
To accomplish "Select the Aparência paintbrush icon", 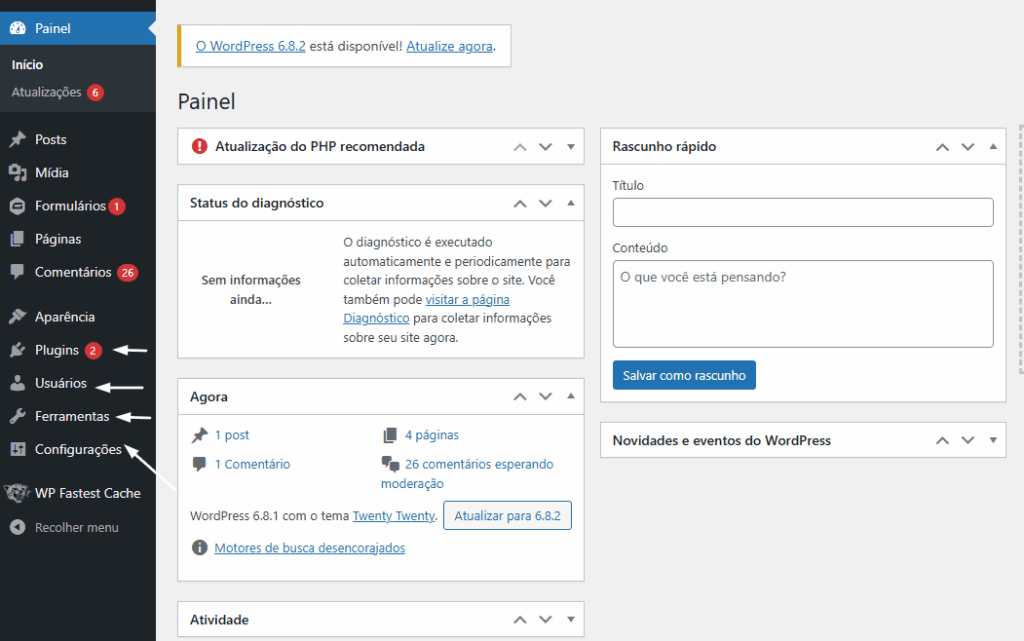I will (x=17, y=317).
